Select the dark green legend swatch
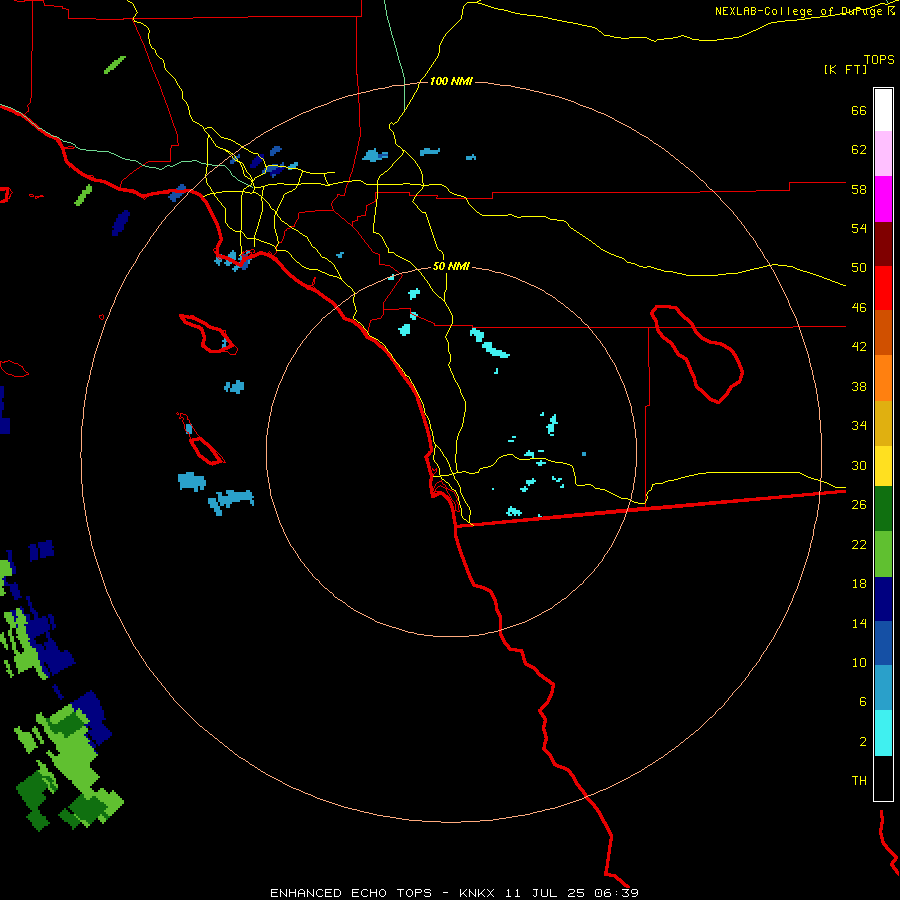This screenshot has width=900, height=900. (x=883, y=509)
